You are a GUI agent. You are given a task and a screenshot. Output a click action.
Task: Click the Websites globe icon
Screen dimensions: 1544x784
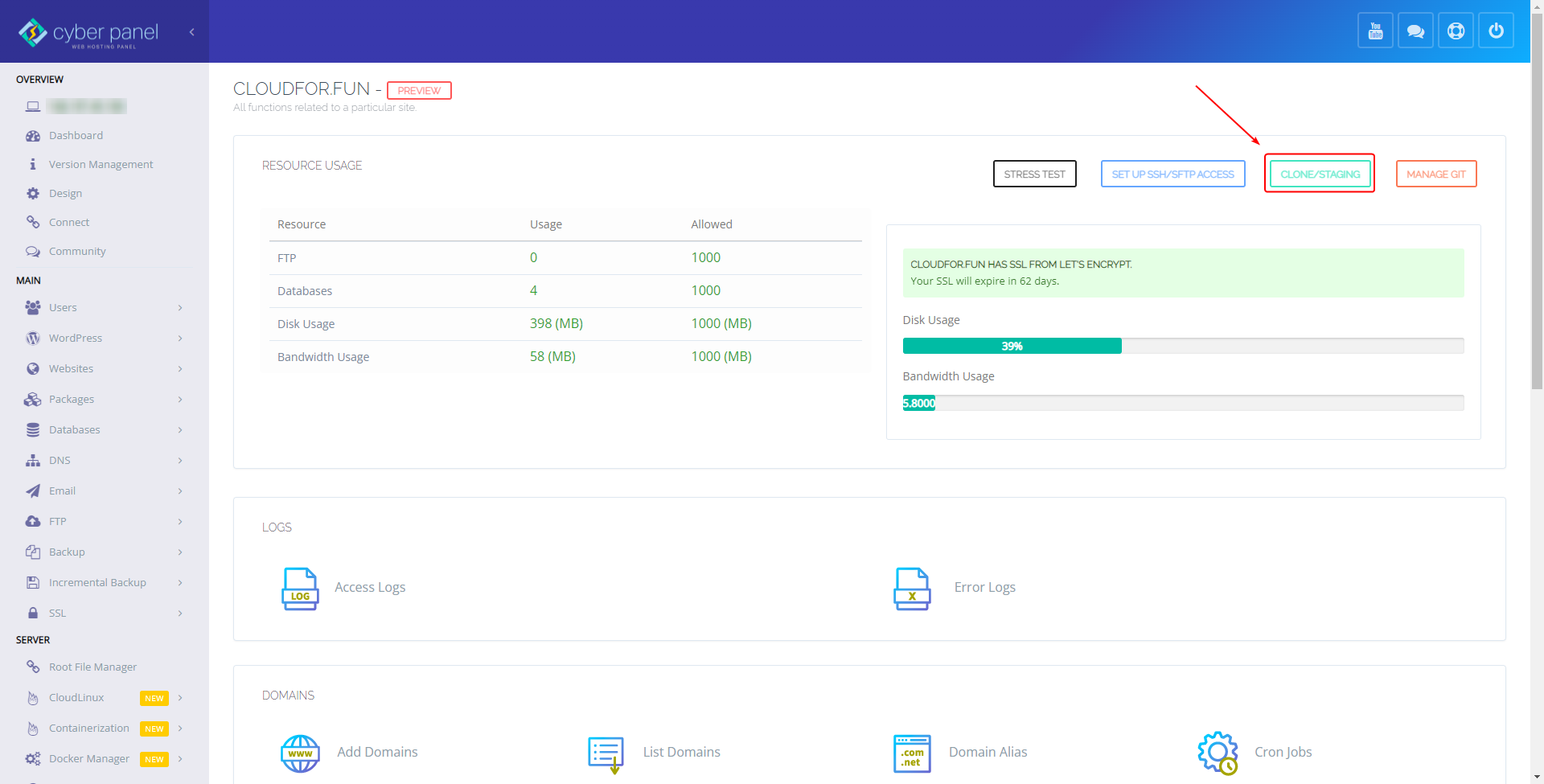(x=33, y=369)
